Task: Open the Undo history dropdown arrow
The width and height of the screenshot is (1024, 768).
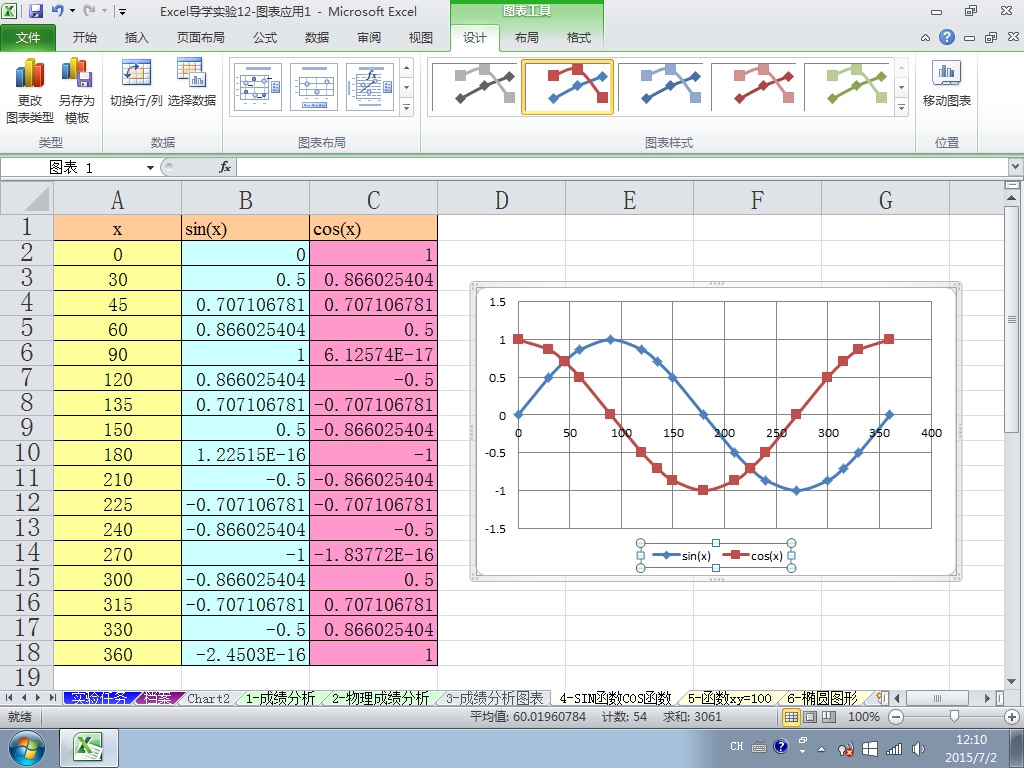Action: (72, 11)
